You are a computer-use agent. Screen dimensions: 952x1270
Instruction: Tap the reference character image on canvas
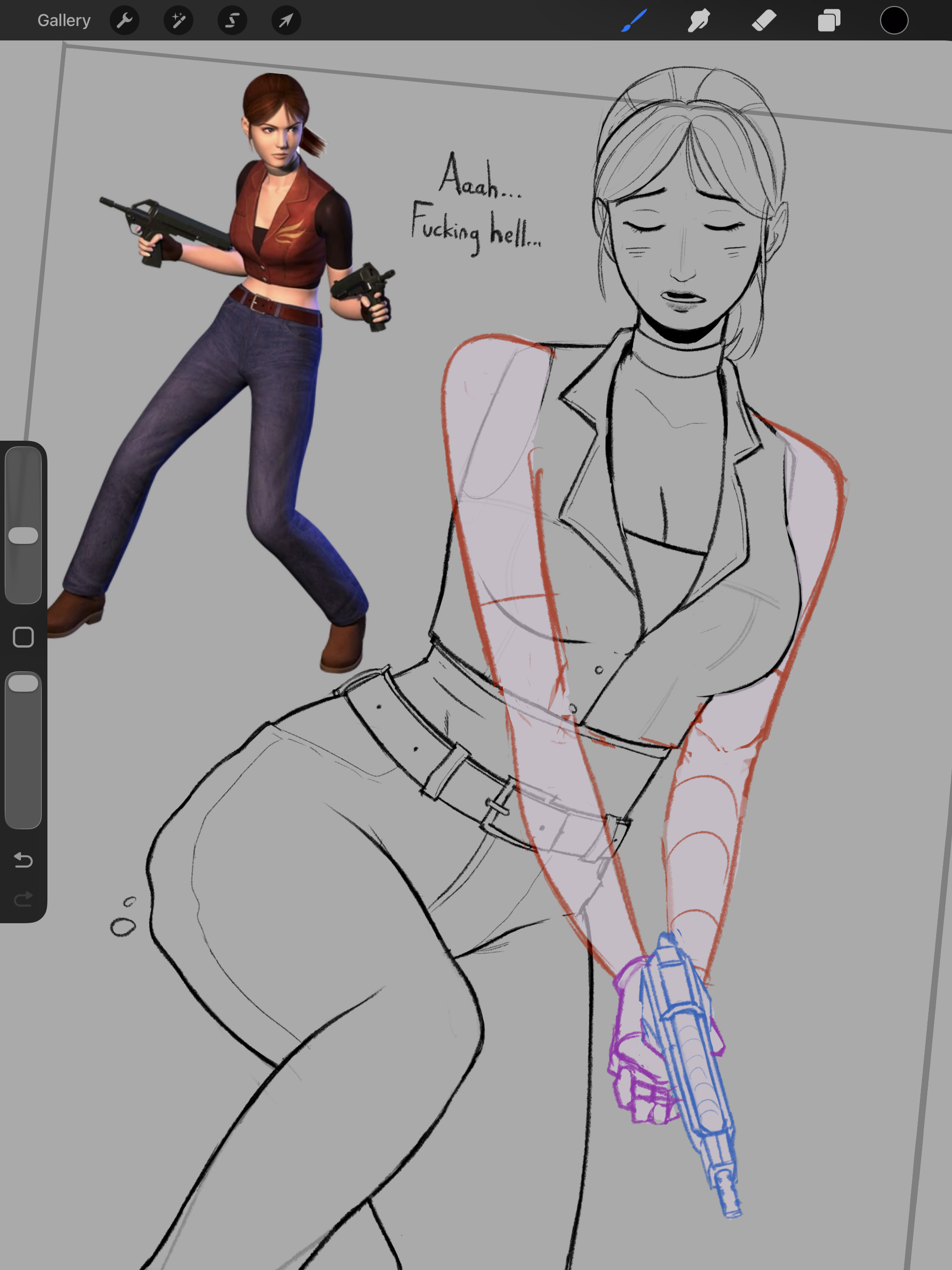221,373
